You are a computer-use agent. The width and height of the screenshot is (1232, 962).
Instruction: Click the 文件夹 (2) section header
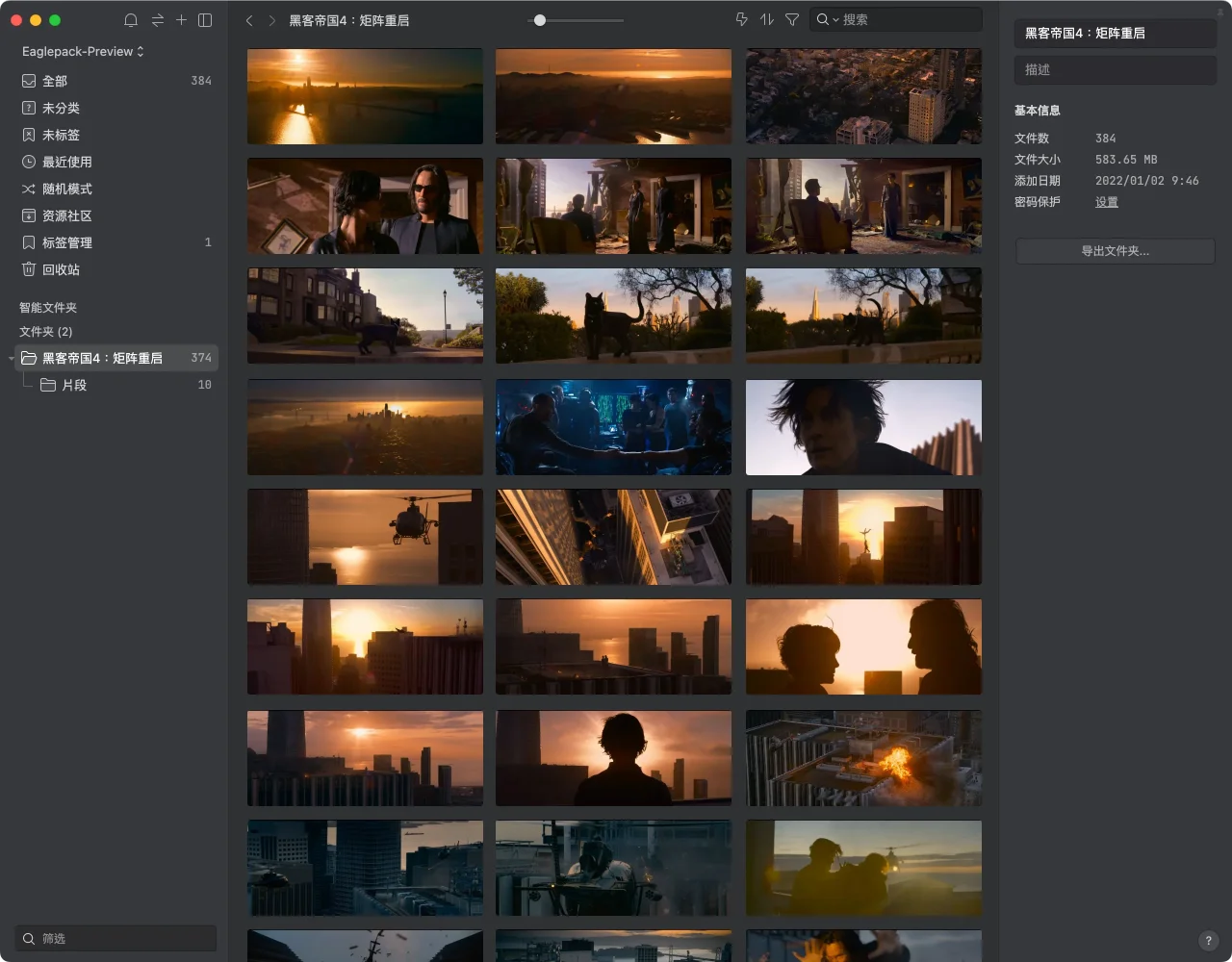pyautogui.click(x=46, y=332)
